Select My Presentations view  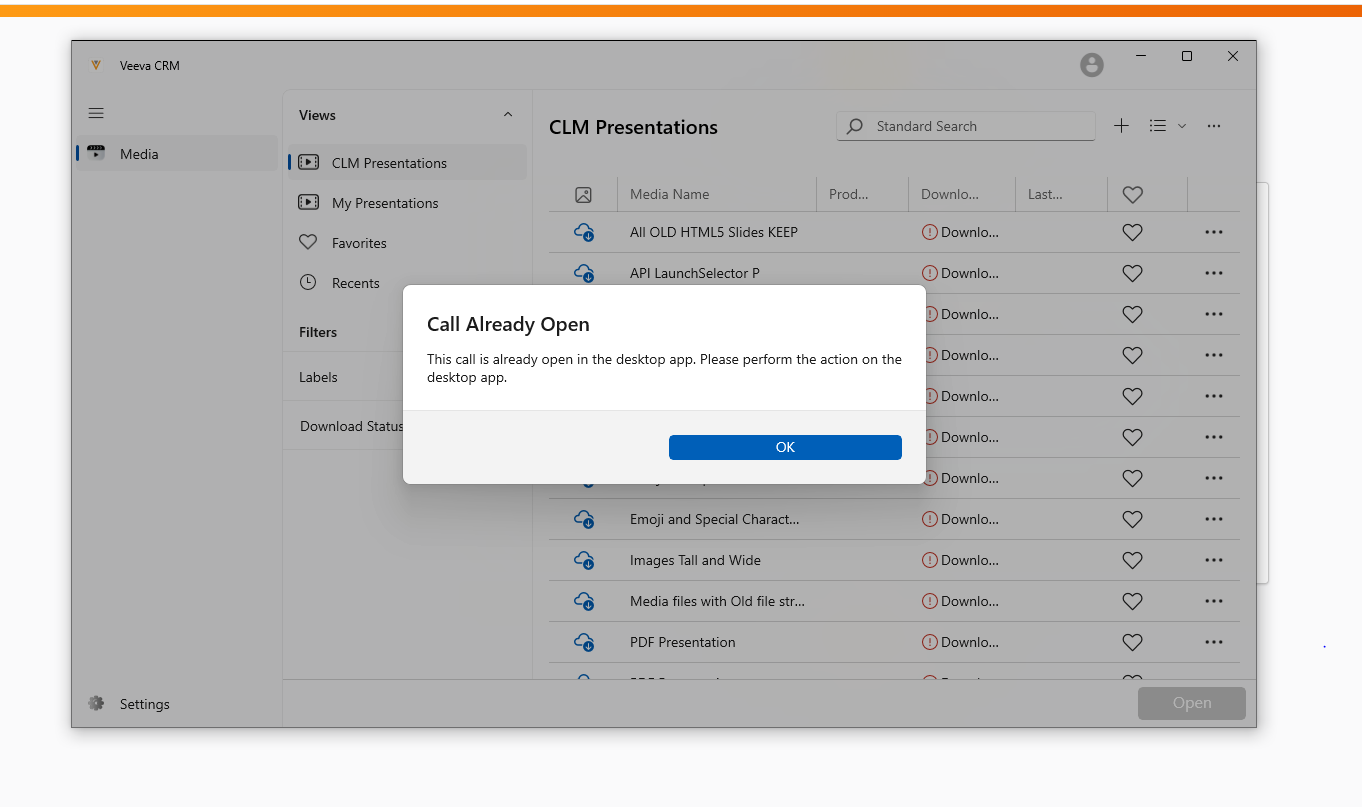385,203
